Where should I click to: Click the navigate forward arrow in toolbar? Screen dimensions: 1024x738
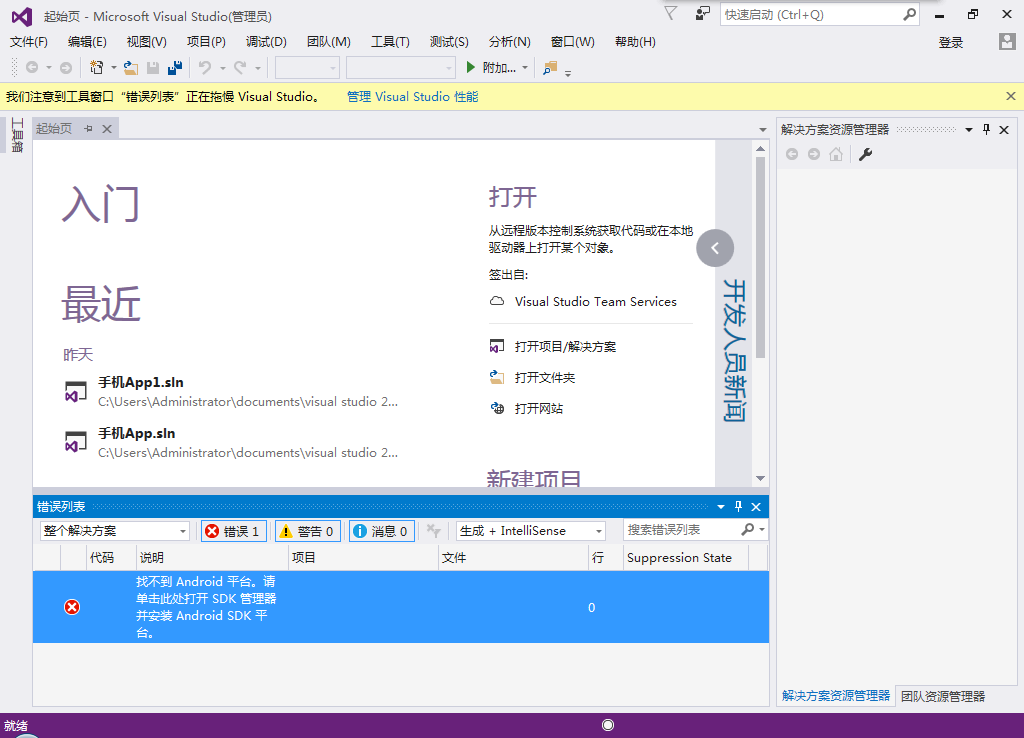tap(66, 67)
